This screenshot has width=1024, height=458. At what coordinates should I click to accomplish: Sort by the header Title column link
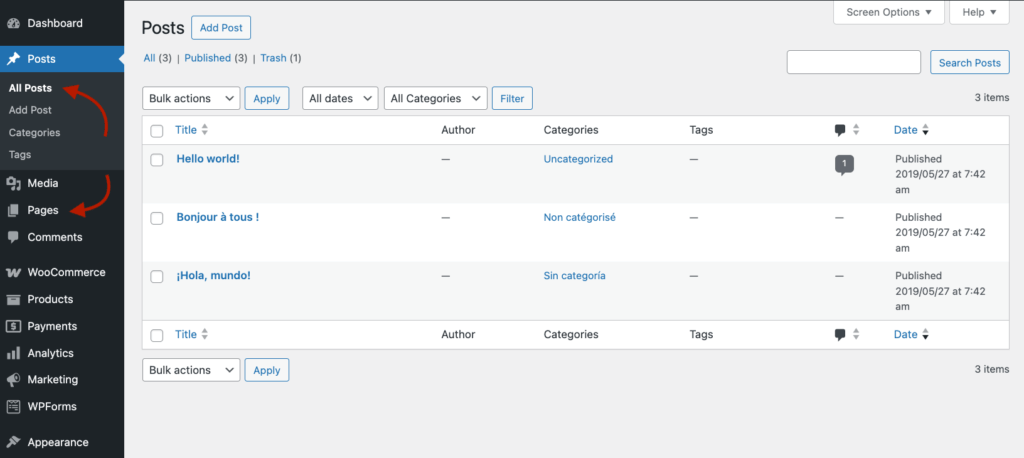point(185,130)
